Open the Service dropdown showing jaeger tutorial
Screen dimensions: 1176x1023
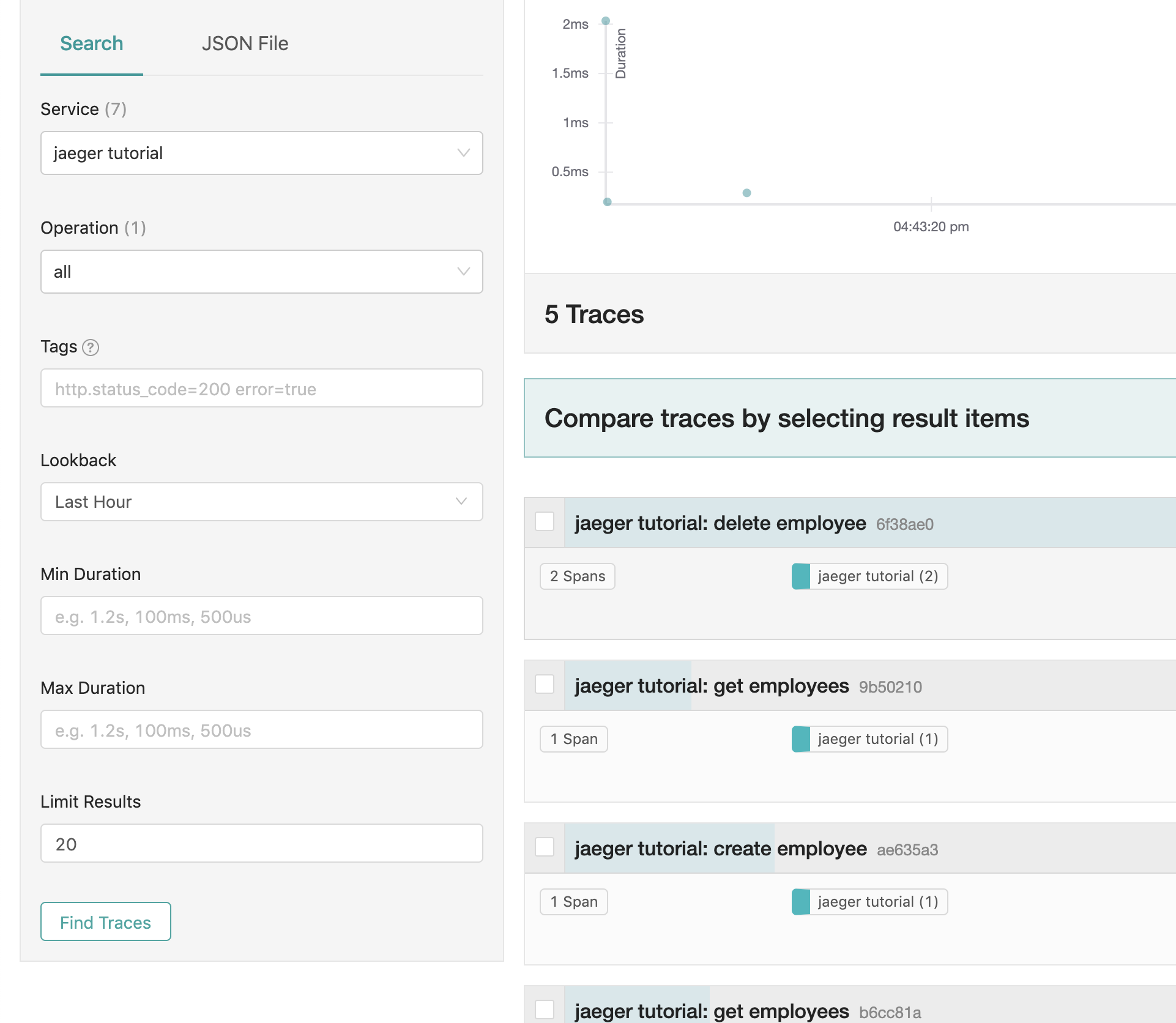[x=261, y=153]
